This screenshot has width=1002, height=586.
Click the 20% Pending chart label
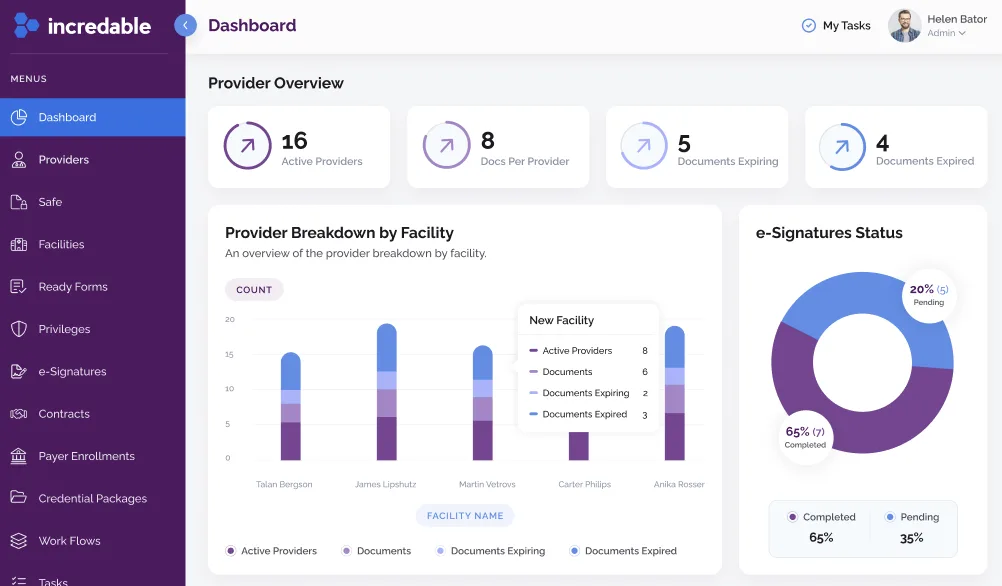929,295
